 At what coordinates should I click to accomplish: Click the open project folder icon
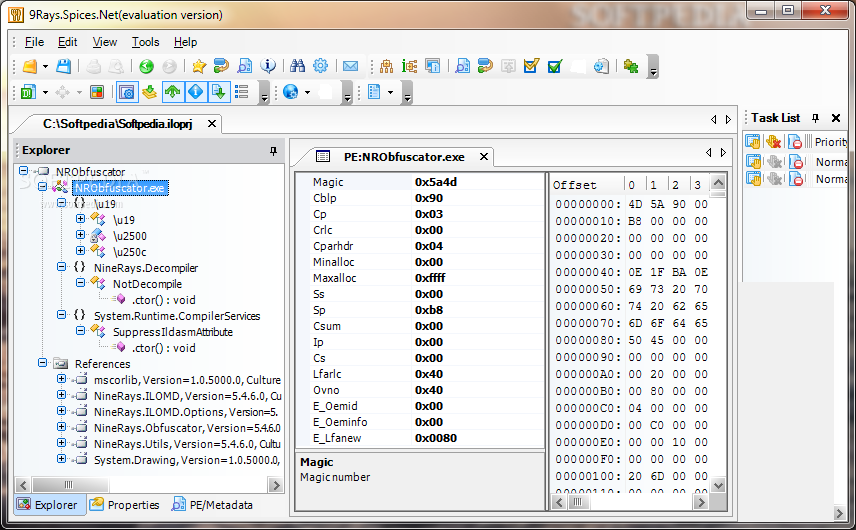[29, 67]
